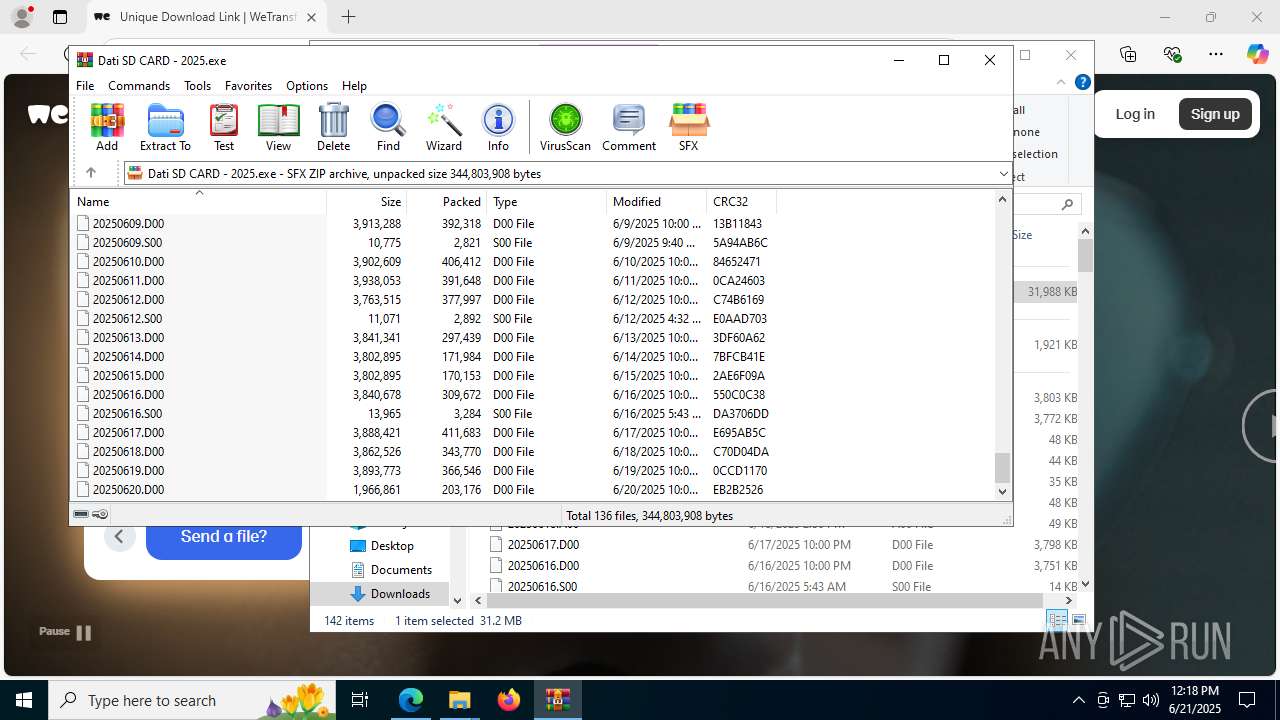
Task: Sort file list by Name column
Action: pos(198,201)
